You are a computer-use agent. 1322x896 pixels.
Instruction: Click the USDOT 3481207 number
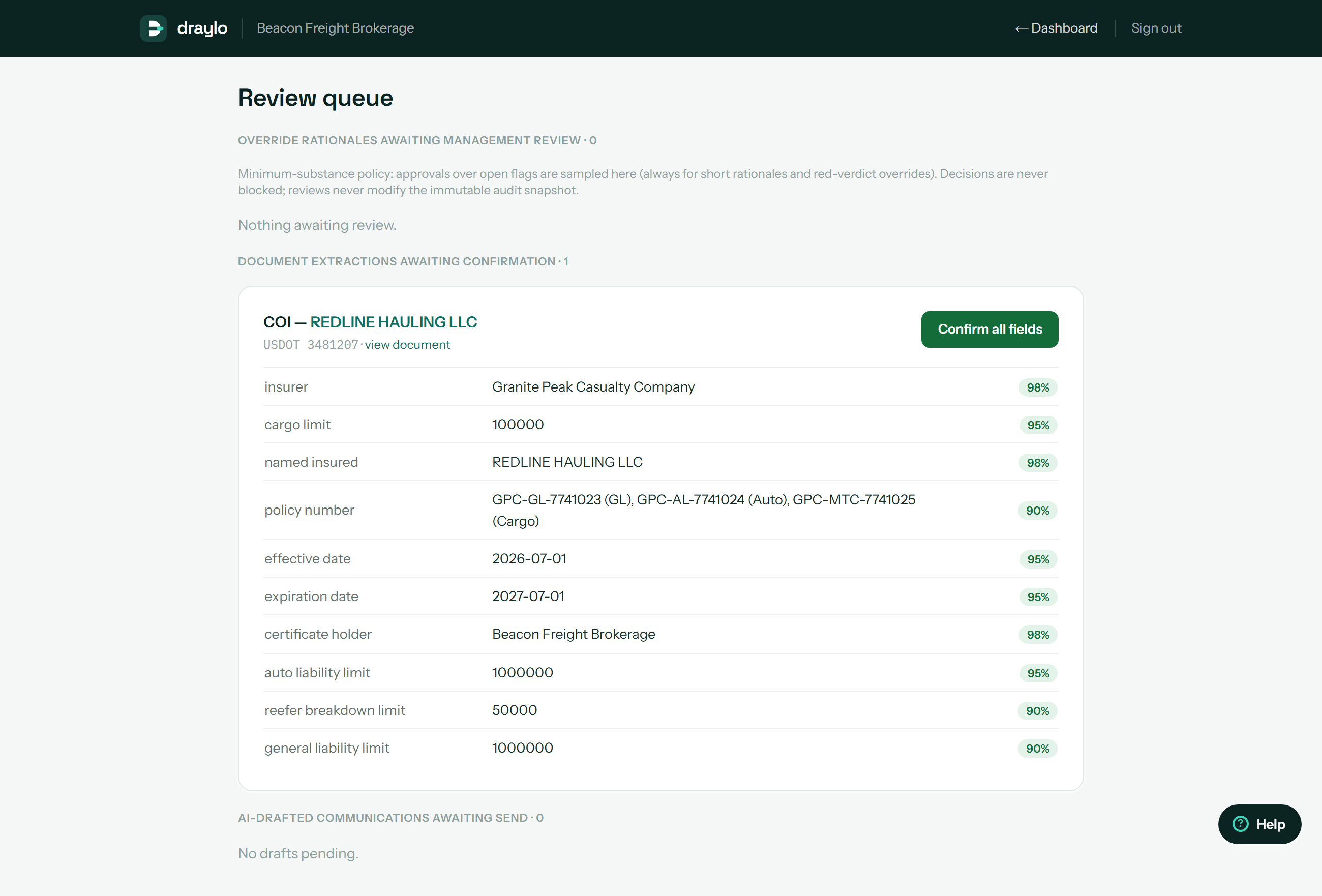coord(311,345)
